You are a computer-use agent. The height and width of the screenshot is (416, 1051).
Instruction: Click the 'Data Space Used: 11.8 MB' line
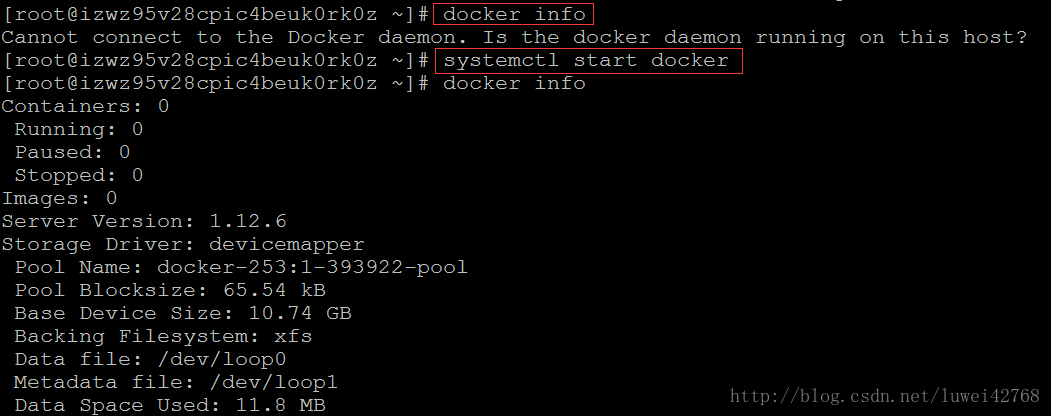pyautogui.click(x=170, y=405)
